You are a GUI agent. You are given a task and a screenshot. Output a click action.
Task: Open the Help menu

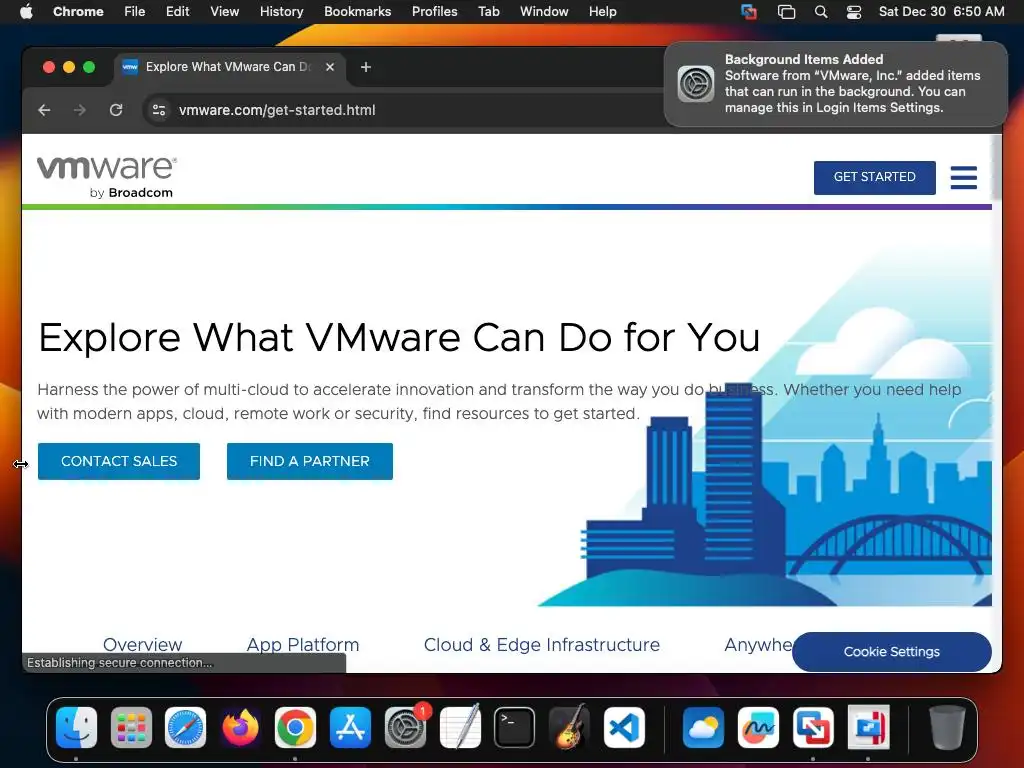pos(602,12)
